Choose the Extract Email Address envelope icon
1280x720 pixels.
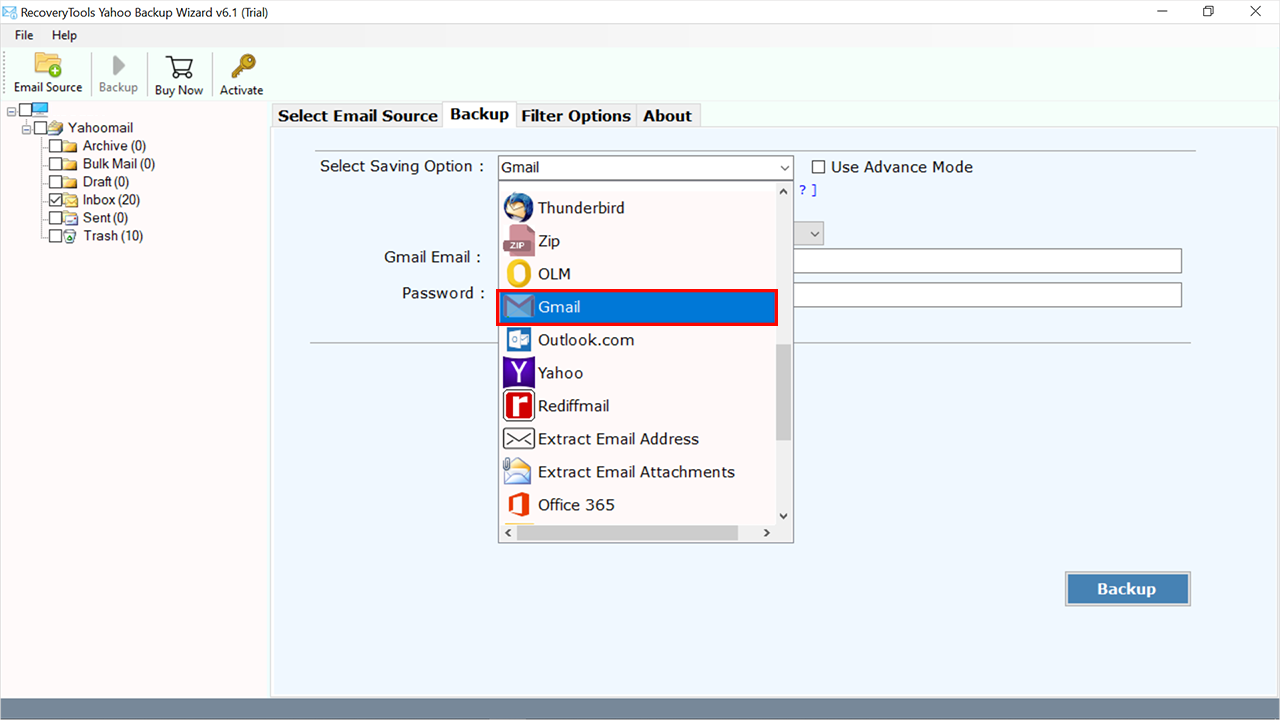tap(518, 439)
